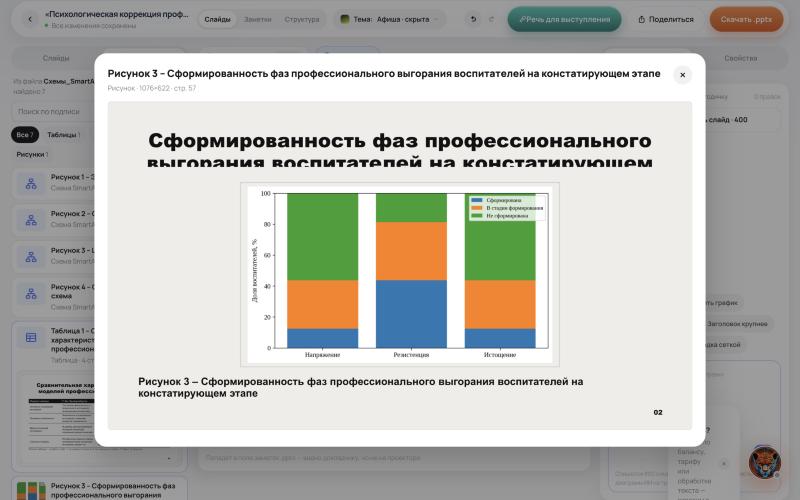
Task: Click the diagram icon of Рисунок 2
Action: pyautogui.click(x=31, y=220)
